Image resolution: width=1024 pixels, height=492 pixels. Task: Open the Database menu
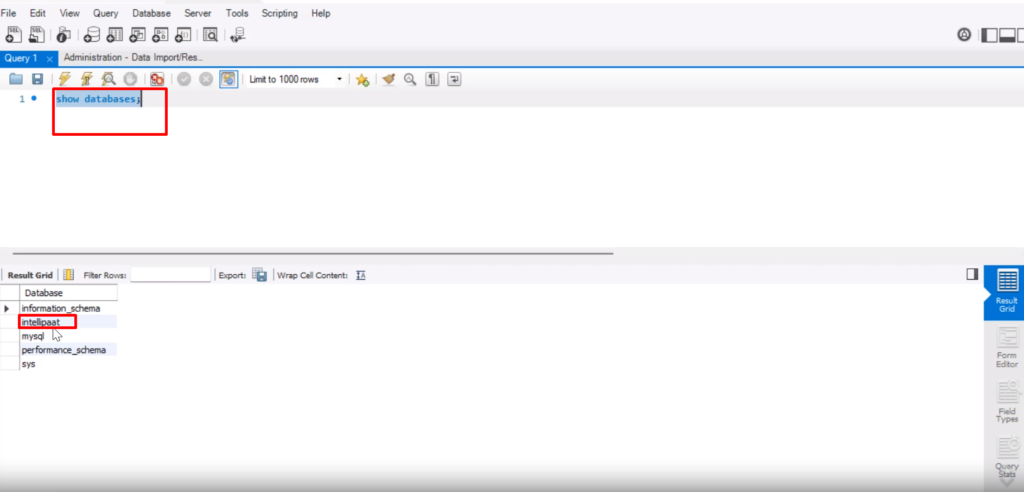click(x=152, y=13)
